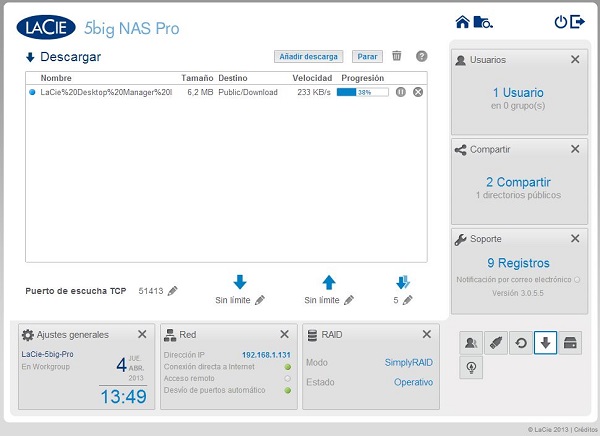600x436 pixels.
Task: Sort downloads by the Destino column header
Action: pyautogui.click(x=233, y=78)
